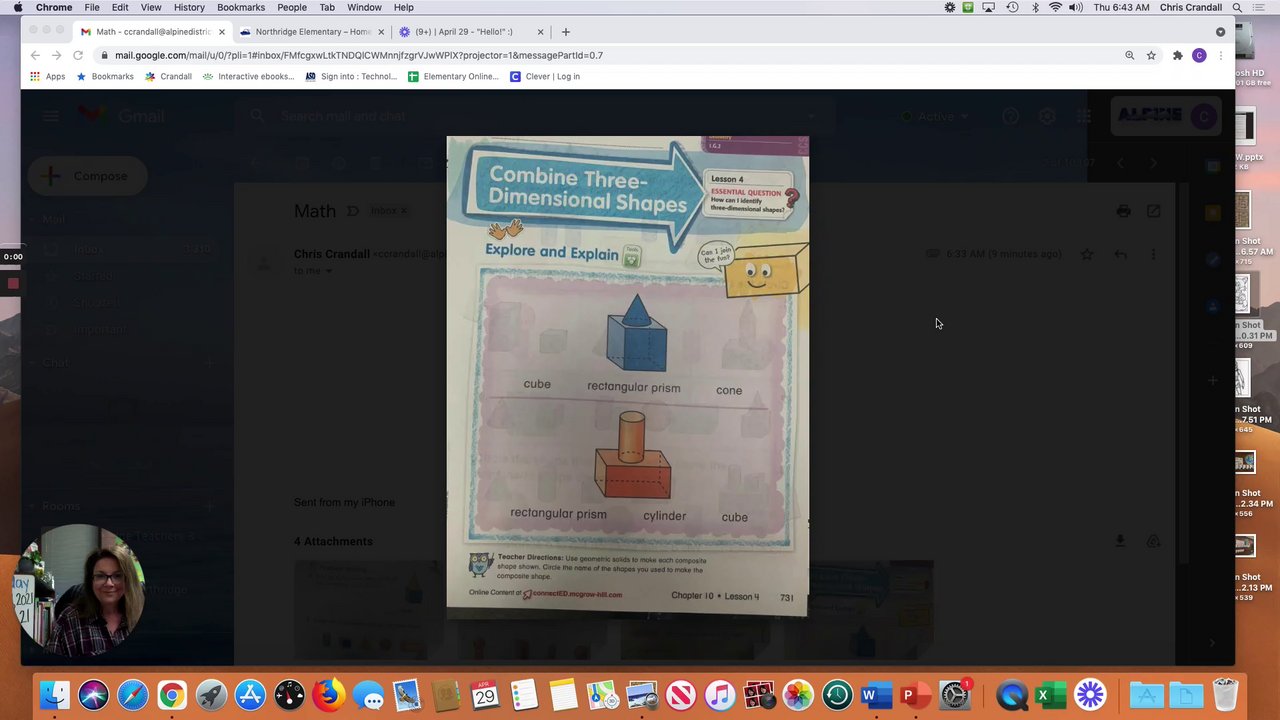Image resolution: width=1280 pixels, height=720 pixels.
Task: Click the open in new window icon
Action: point(1153,211)
